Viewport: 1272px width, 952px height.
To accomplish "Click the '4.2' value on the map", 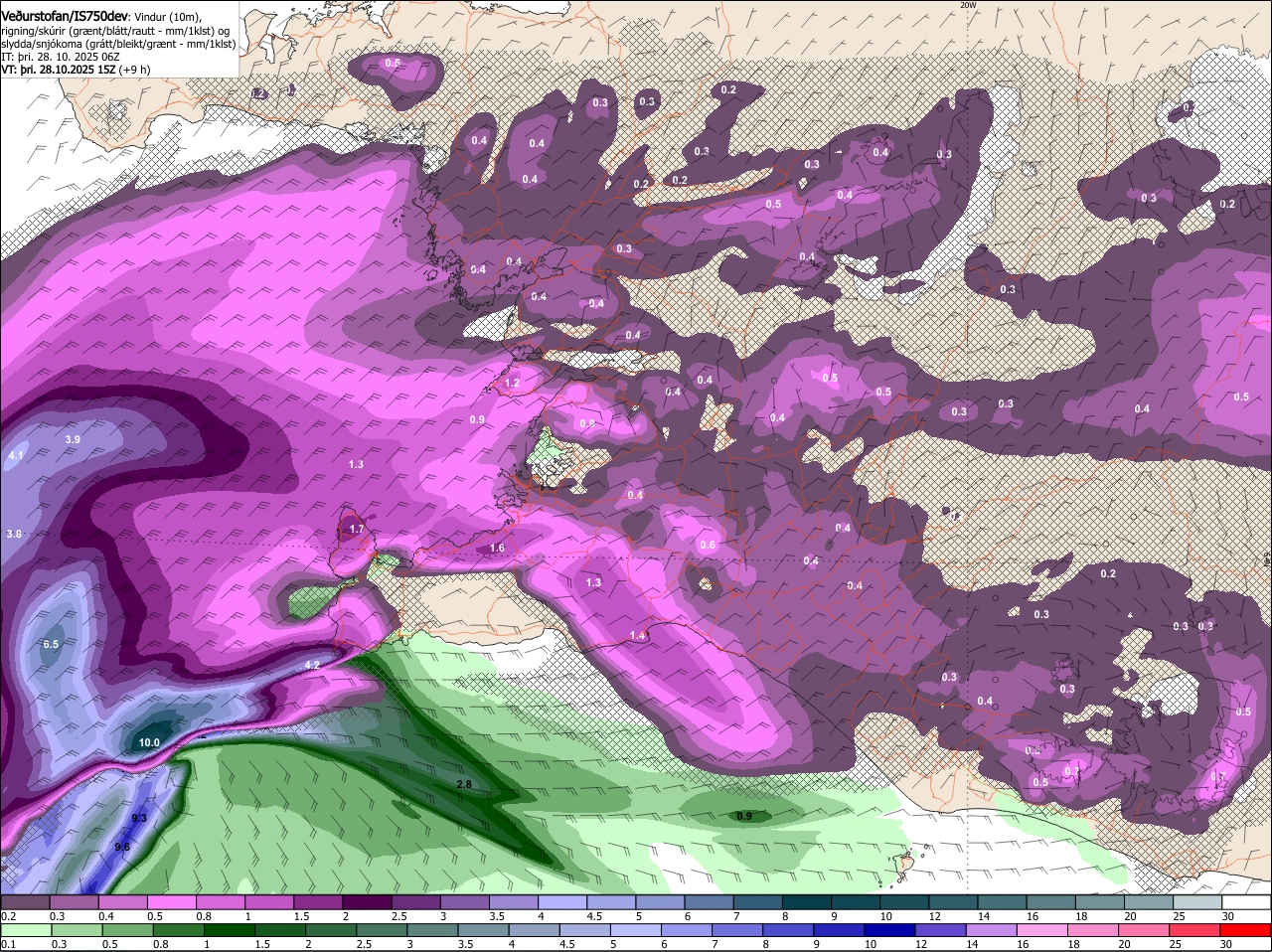I will (312, 665).
